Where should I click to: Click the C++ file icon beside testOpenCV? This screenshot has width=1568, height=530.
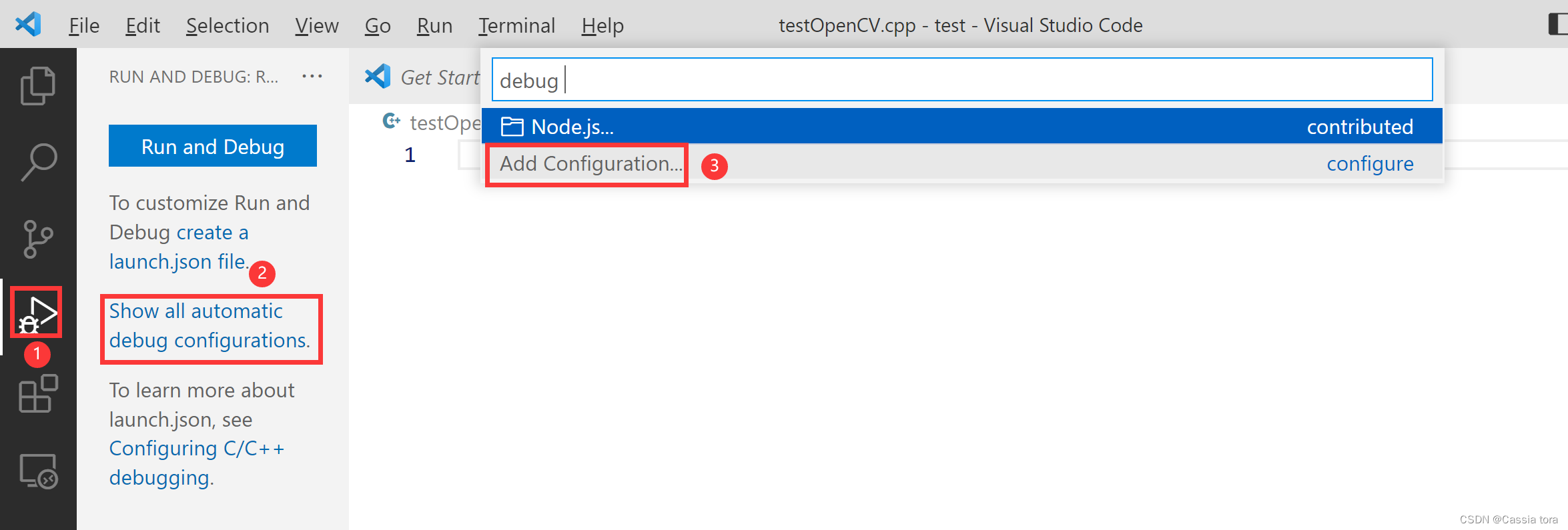coord(391,121)
